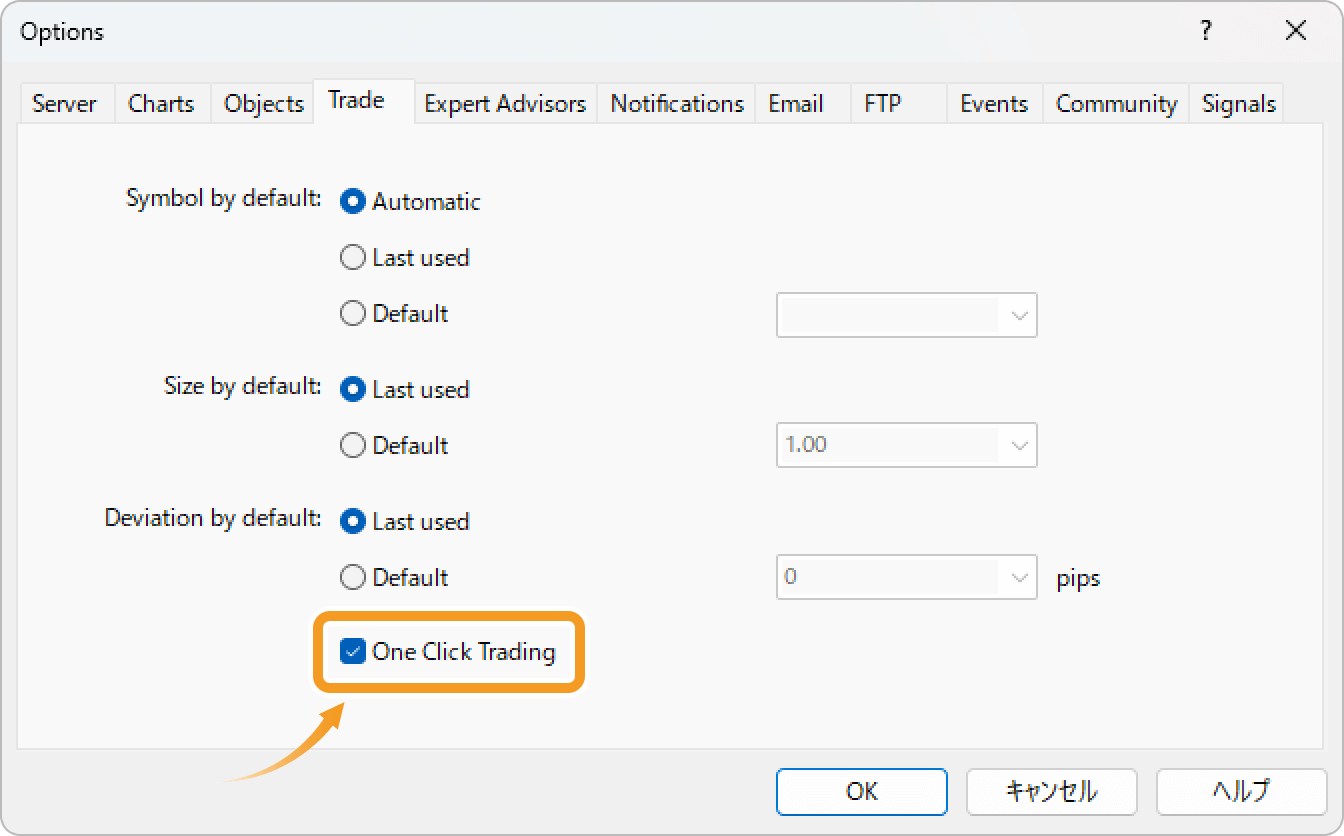Click the キャンセル button
Screen dimensions: 1344x836
(x=1051, y=791)
